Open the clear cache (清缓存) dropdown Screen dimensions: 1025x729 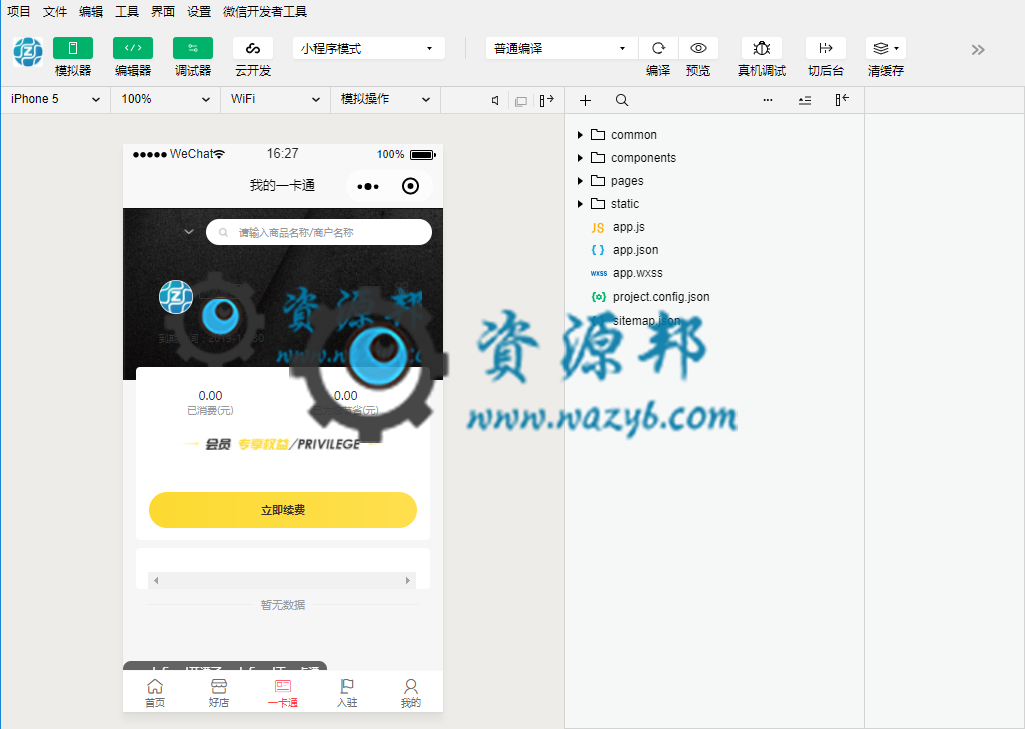[x=886, y=48]
